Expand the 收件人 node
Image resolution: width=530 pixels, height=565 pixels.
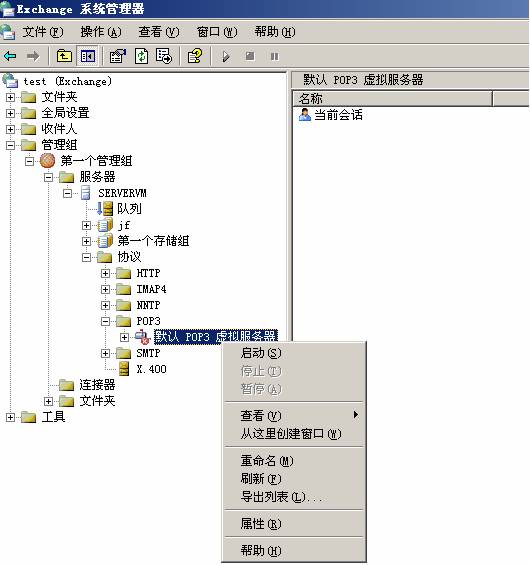[x=10, y=129]
